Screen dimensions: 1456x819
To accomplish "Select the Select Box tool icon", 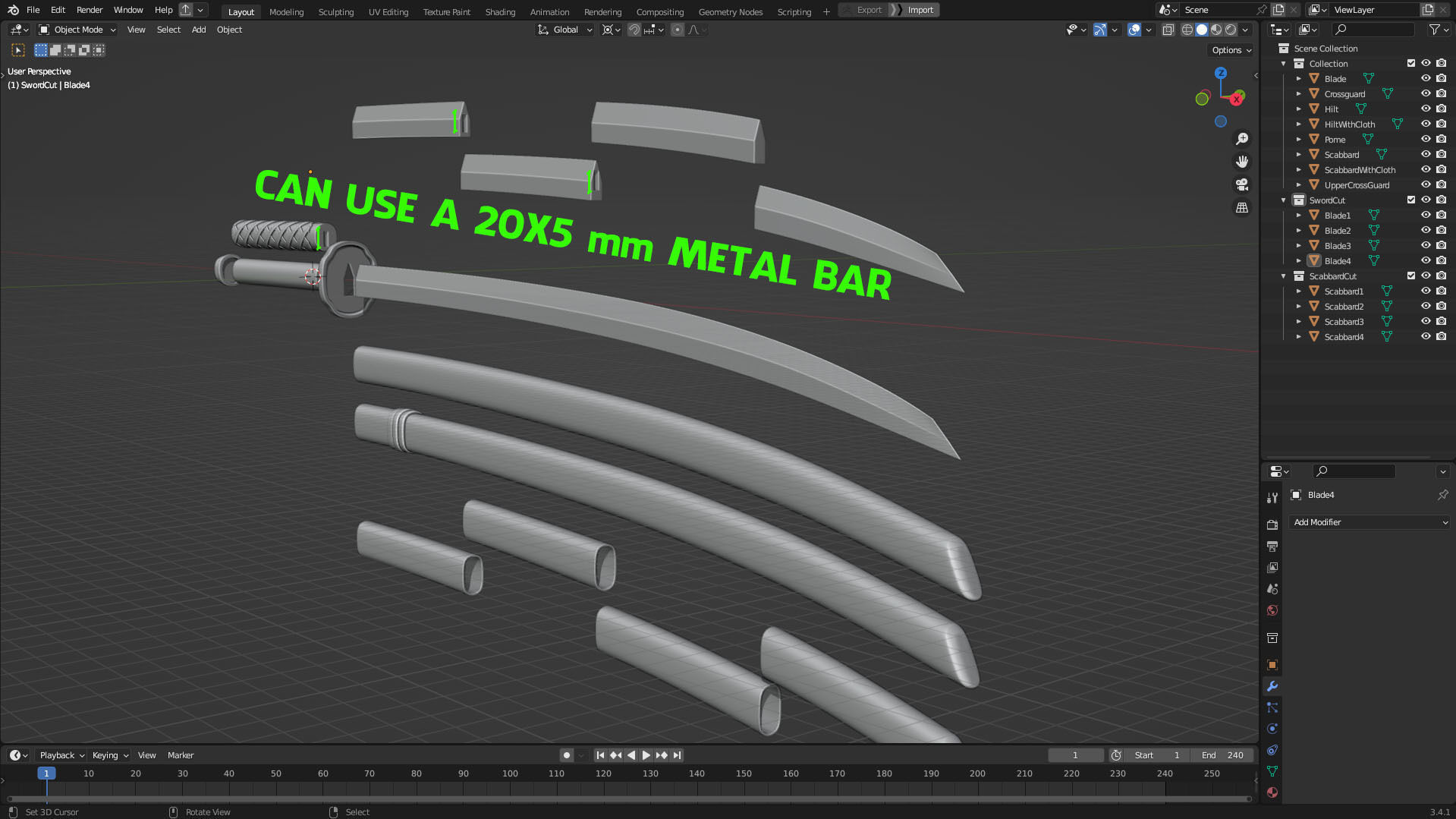I will (x=18, y=50).
